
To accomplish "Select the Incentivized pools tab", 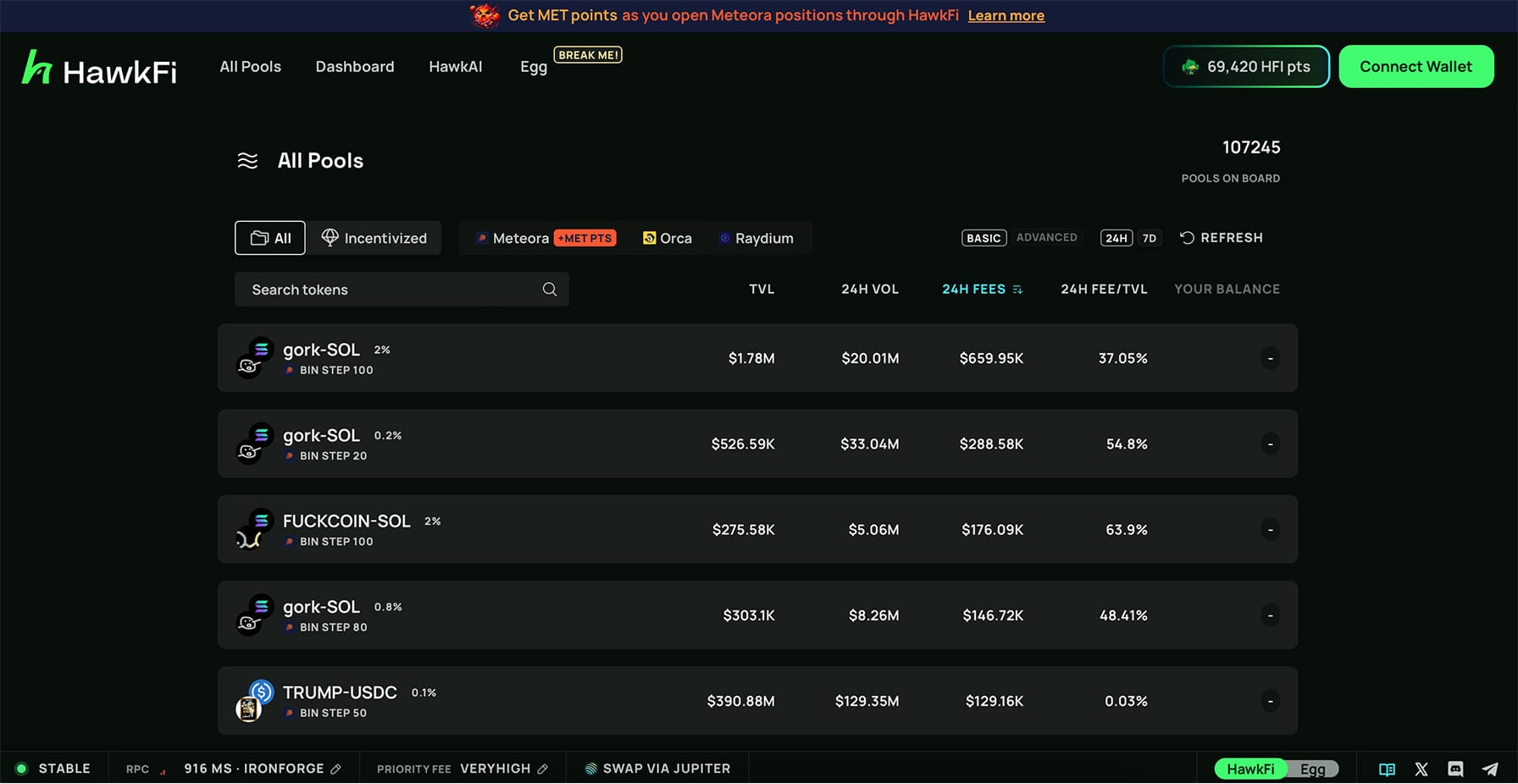I will click(x=374, y=239).
